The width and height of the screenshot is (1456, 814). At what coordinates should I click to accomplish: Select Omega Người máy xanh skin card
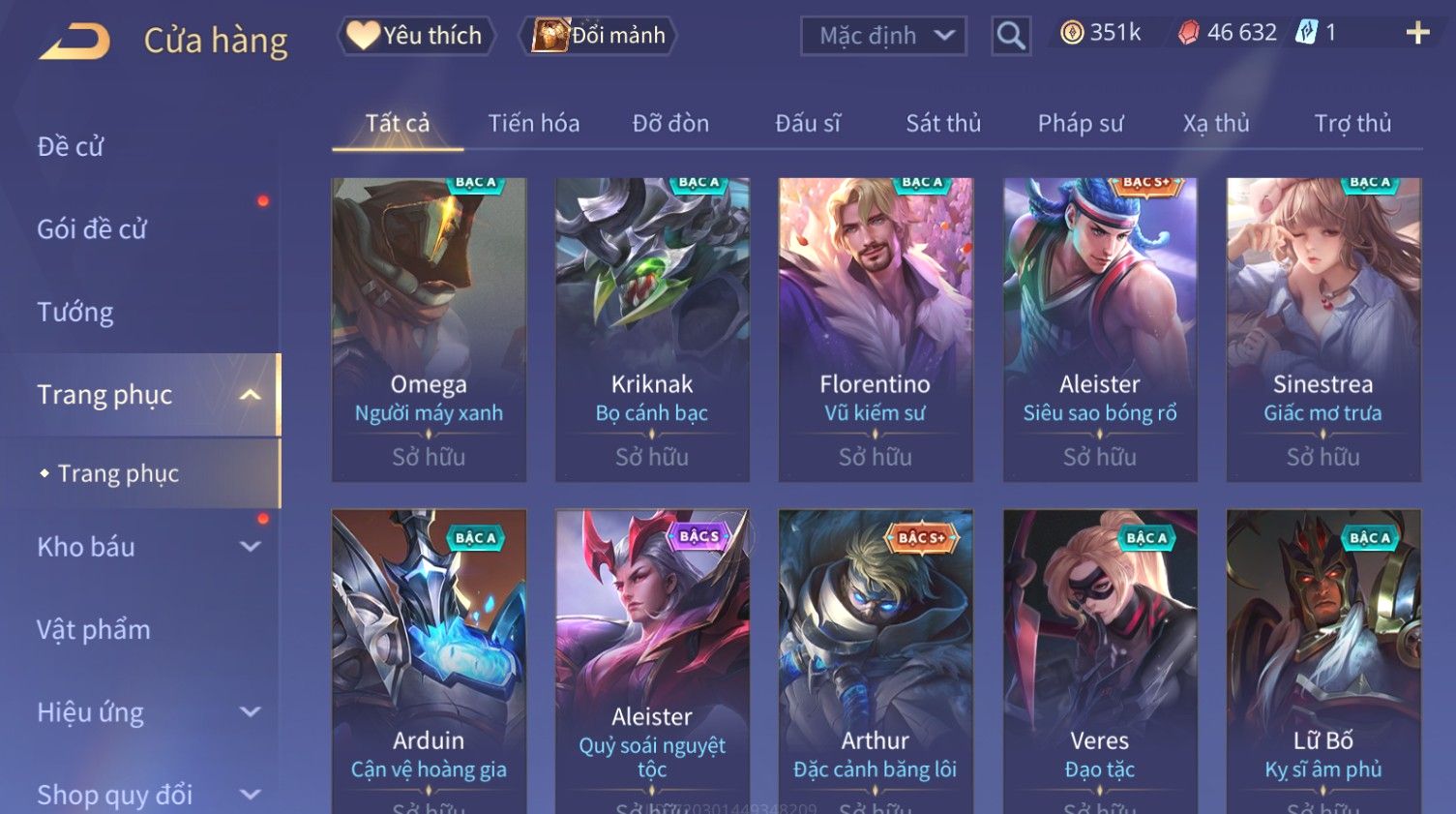(429, 329)
